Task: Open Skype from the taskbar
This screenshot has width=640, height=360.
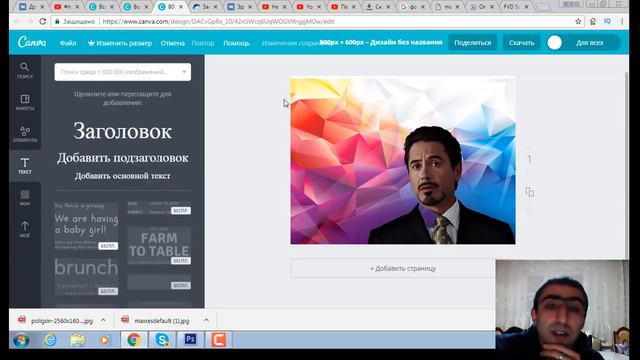Action: pos(162,340)
